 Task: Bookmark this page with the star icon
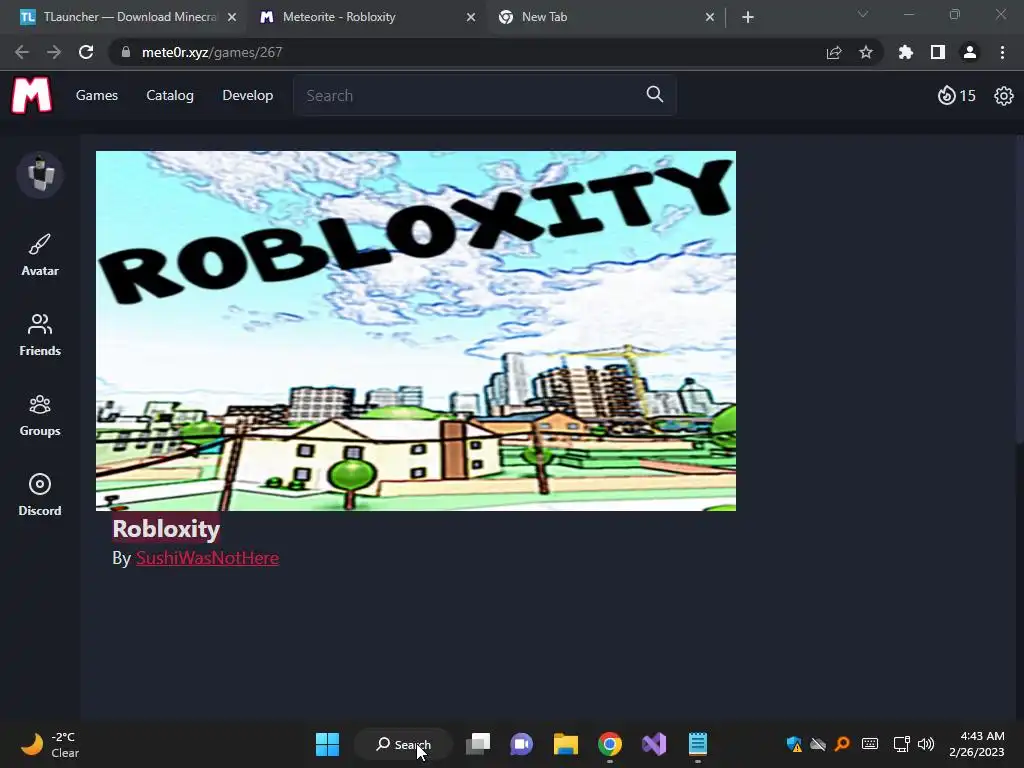(x=866, y=52)
